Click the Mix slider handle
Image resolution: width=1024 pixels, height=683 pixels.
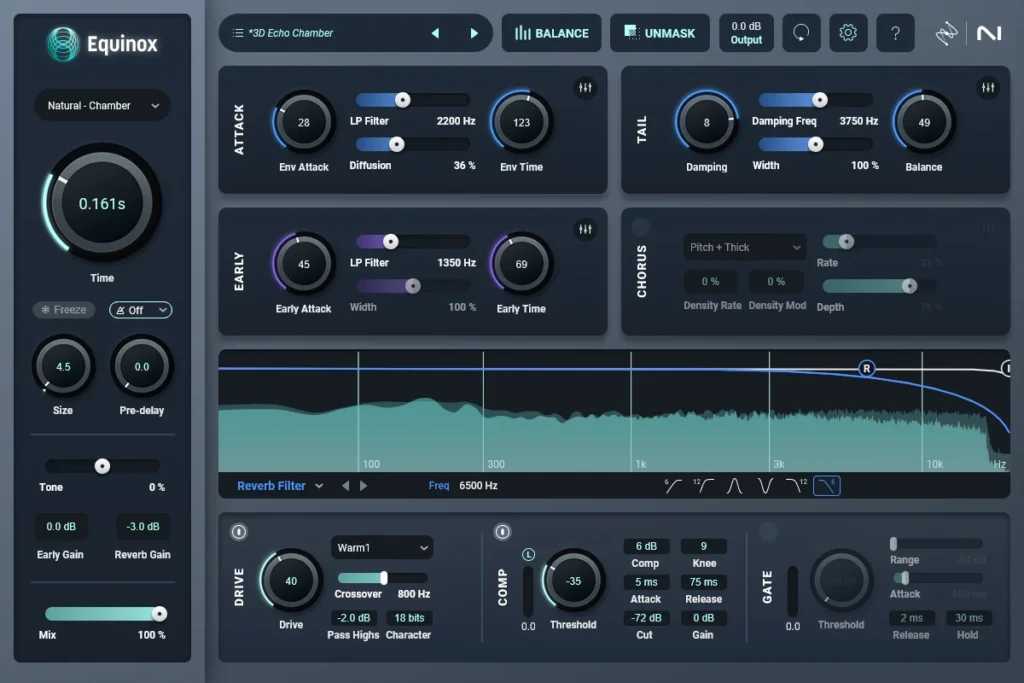click(x=158, y=614)
